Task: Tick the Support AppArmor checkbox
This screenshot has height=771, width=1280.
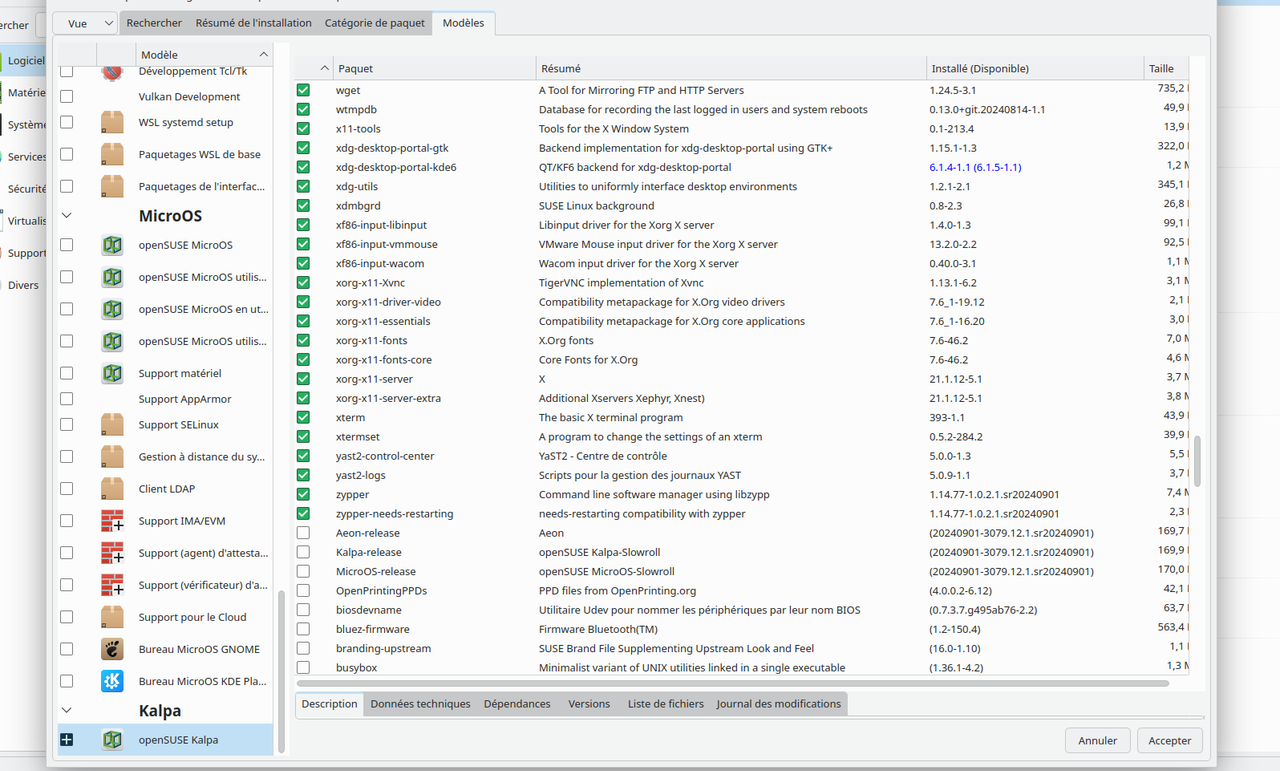Action: point(67,399)
